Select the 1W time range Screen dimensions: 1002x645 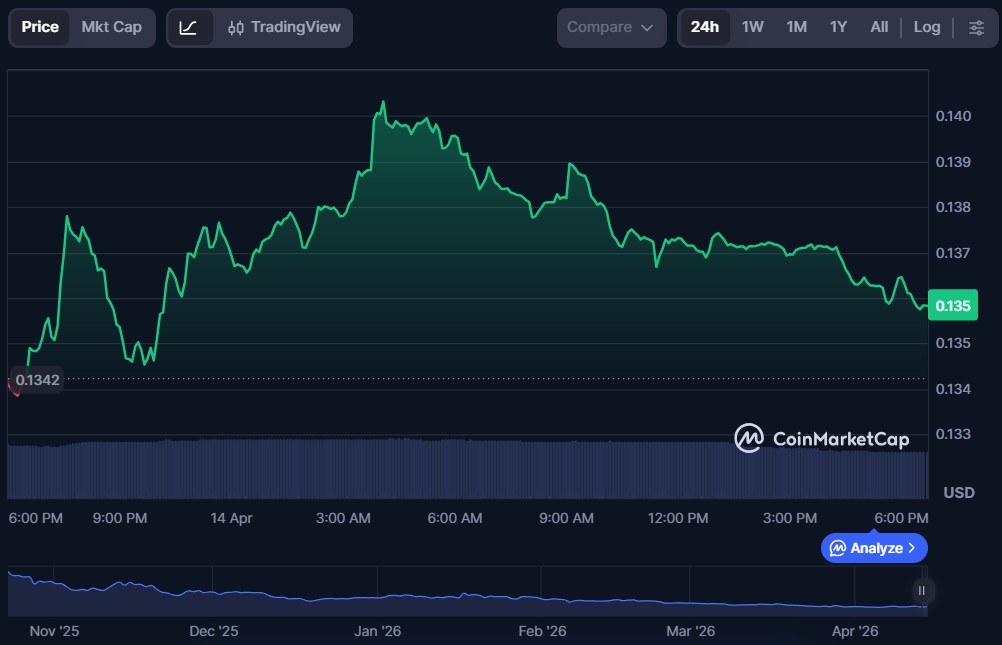pos(752,28)
